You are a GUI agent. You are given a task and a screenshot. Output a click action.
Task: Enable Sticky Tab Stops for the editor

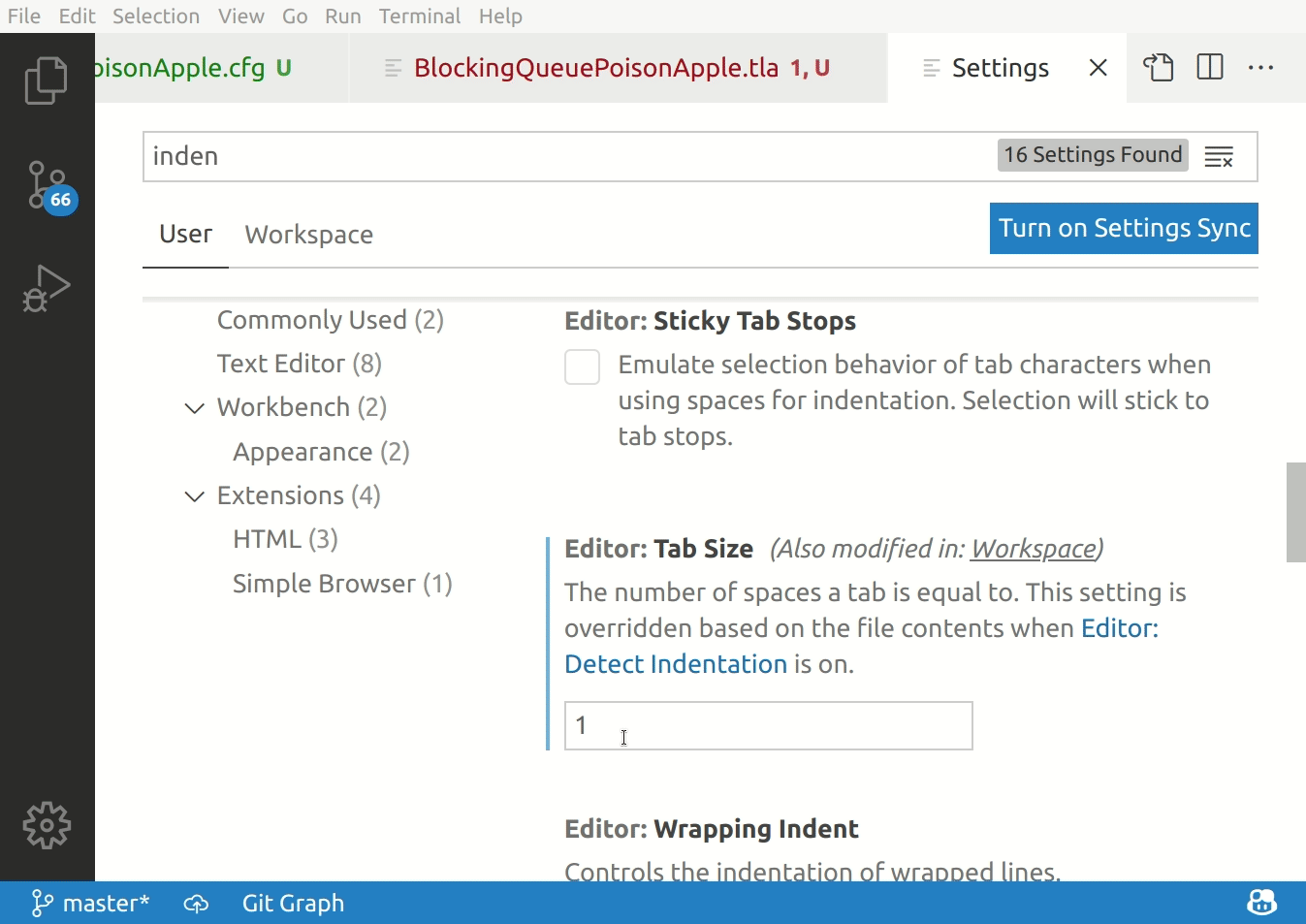tap(582, 366)
